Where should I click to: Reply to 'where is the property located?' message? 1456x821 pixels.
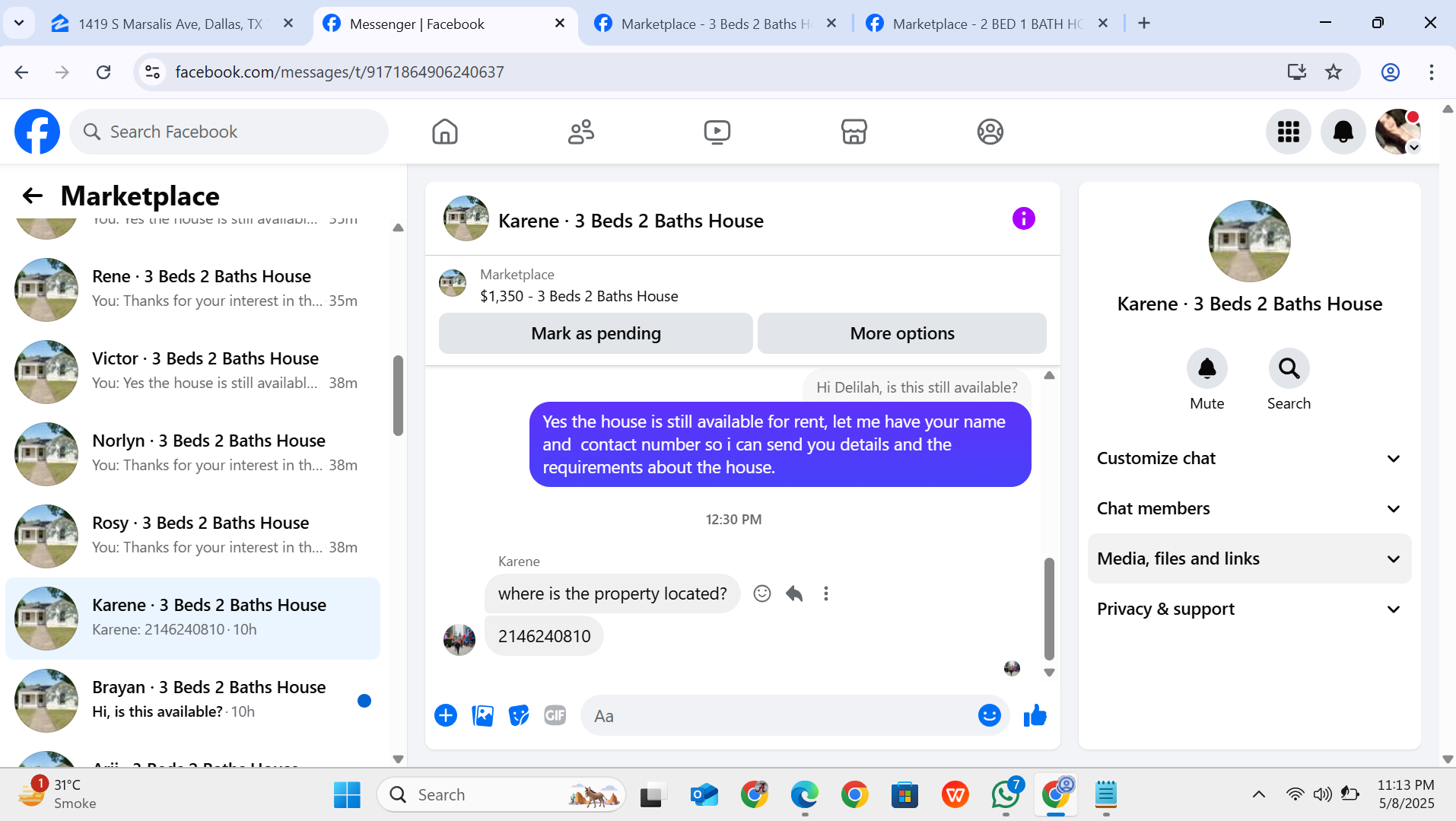[794, 593]
